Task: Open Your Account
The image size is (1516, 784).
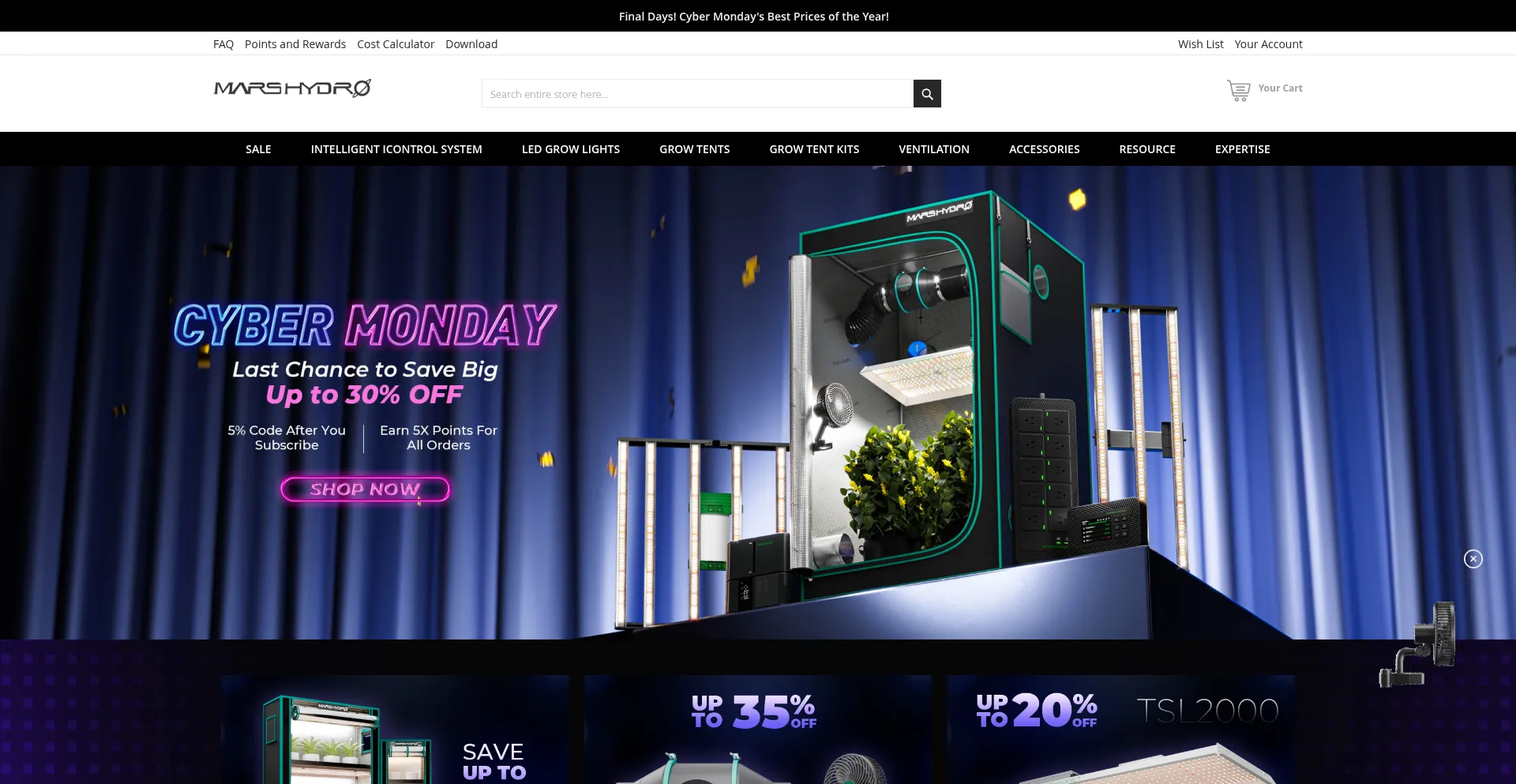Action: [1269, 44]
